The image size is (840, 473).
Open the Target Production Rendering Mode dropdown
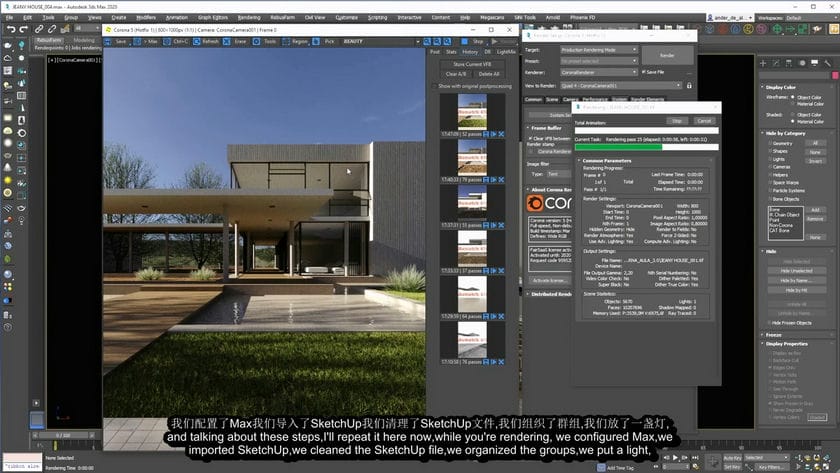(599, 50)
